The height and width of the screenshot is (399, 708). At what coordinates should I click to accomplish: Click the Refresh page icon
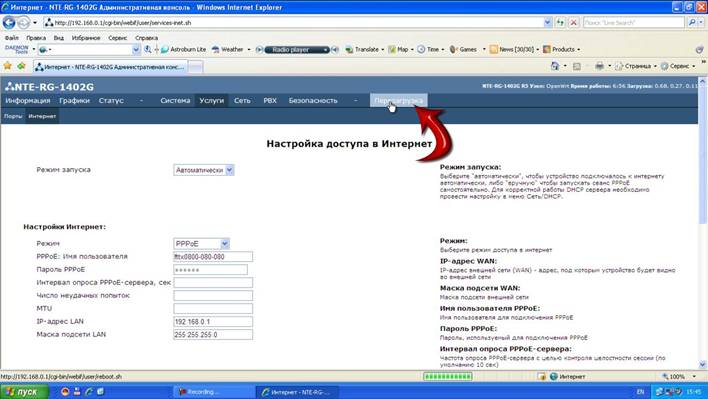(561, 22)
